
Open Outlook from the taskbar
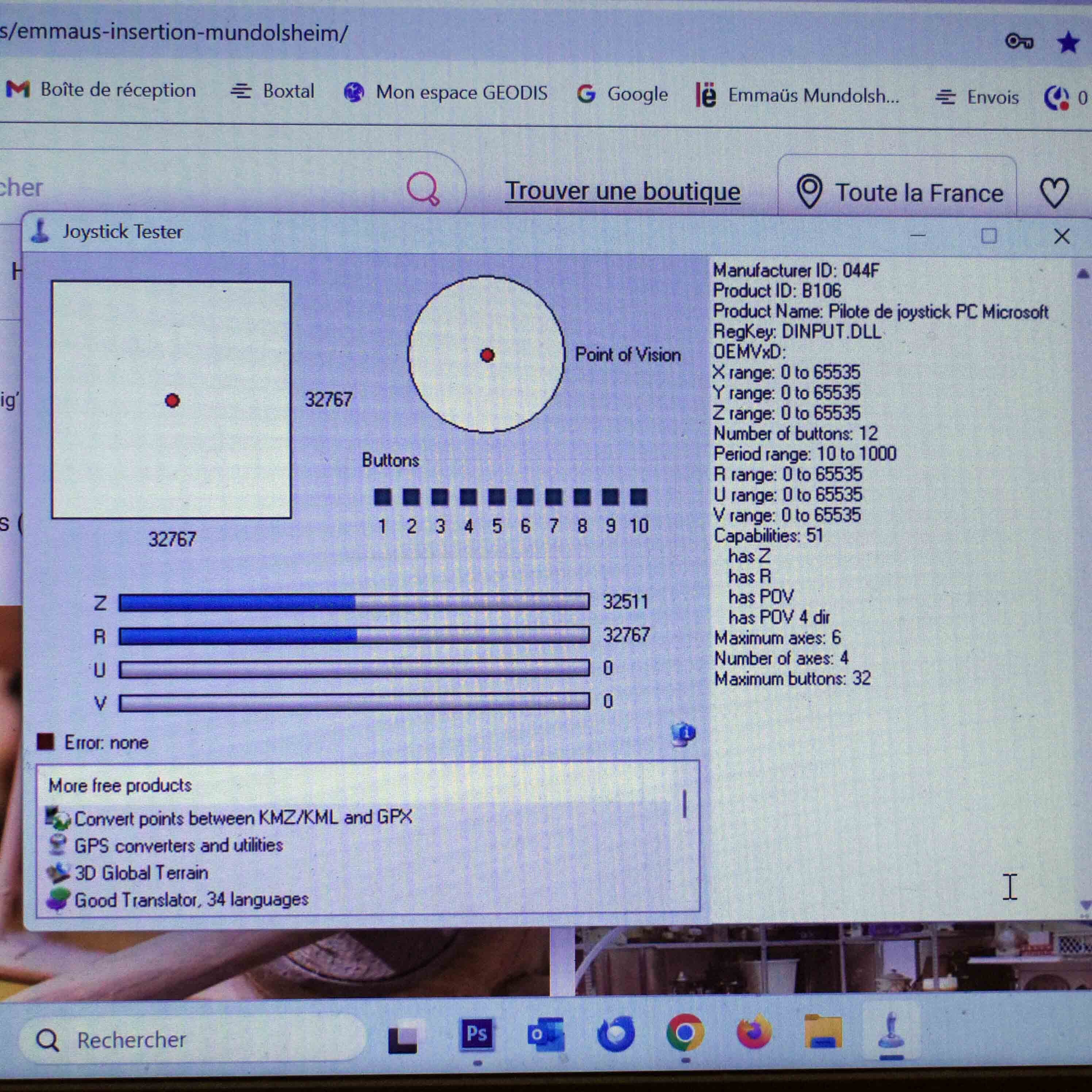click(546, 1034)
